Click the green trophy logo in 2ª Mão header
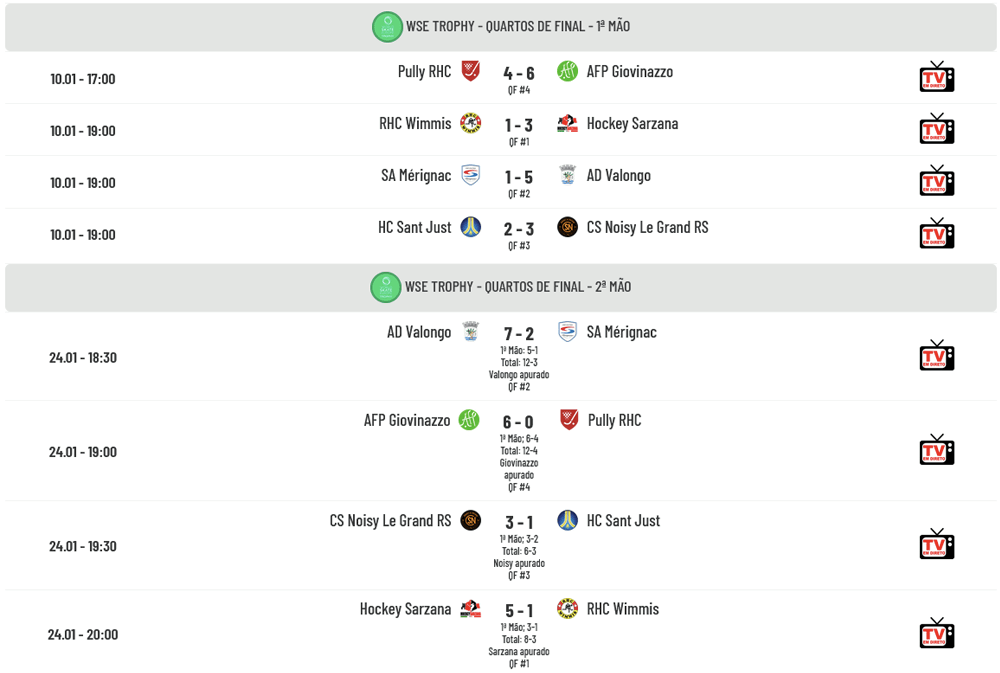The height and width of the screenshot is (673, 1000). [386, 287]
